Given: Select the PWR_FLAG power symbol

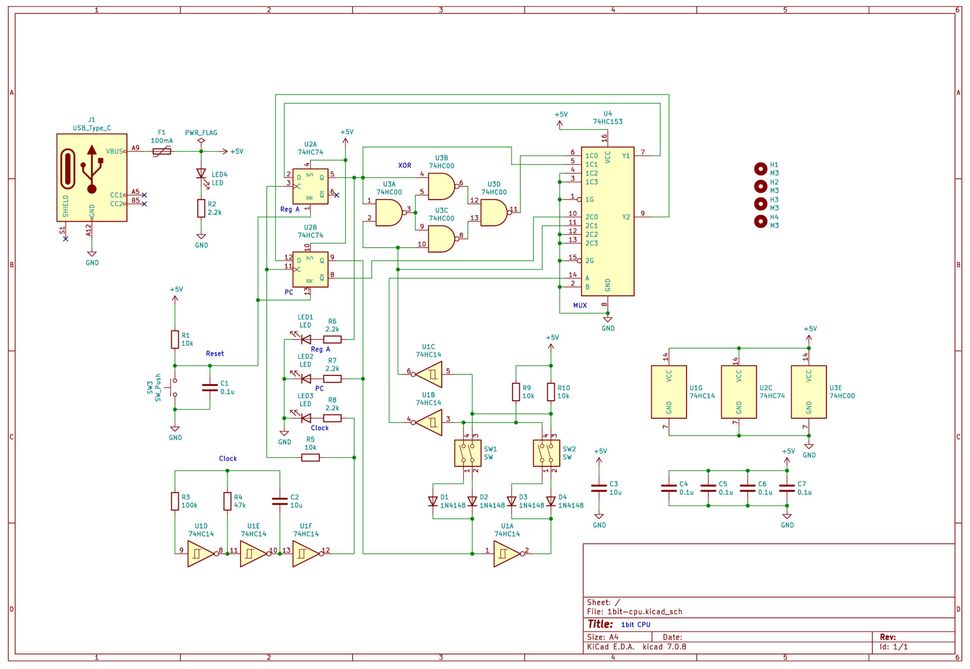Looking at the screenshot, I should 200,142.
